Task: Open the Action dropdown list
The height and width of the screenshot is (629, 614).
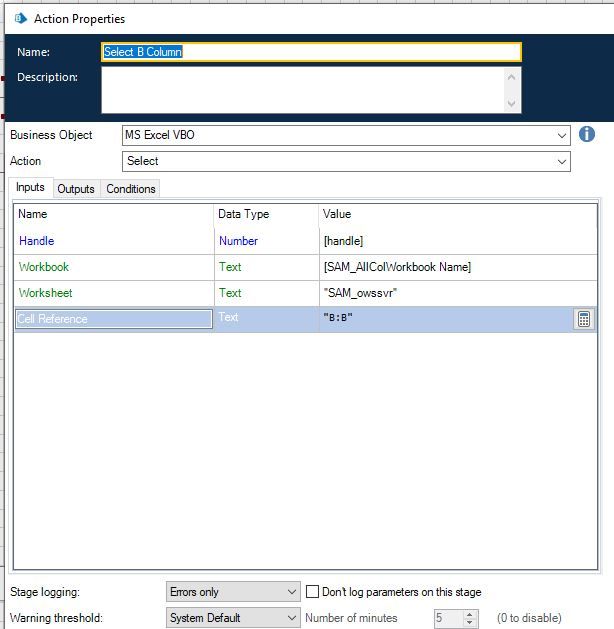Action: pos(563,161)
